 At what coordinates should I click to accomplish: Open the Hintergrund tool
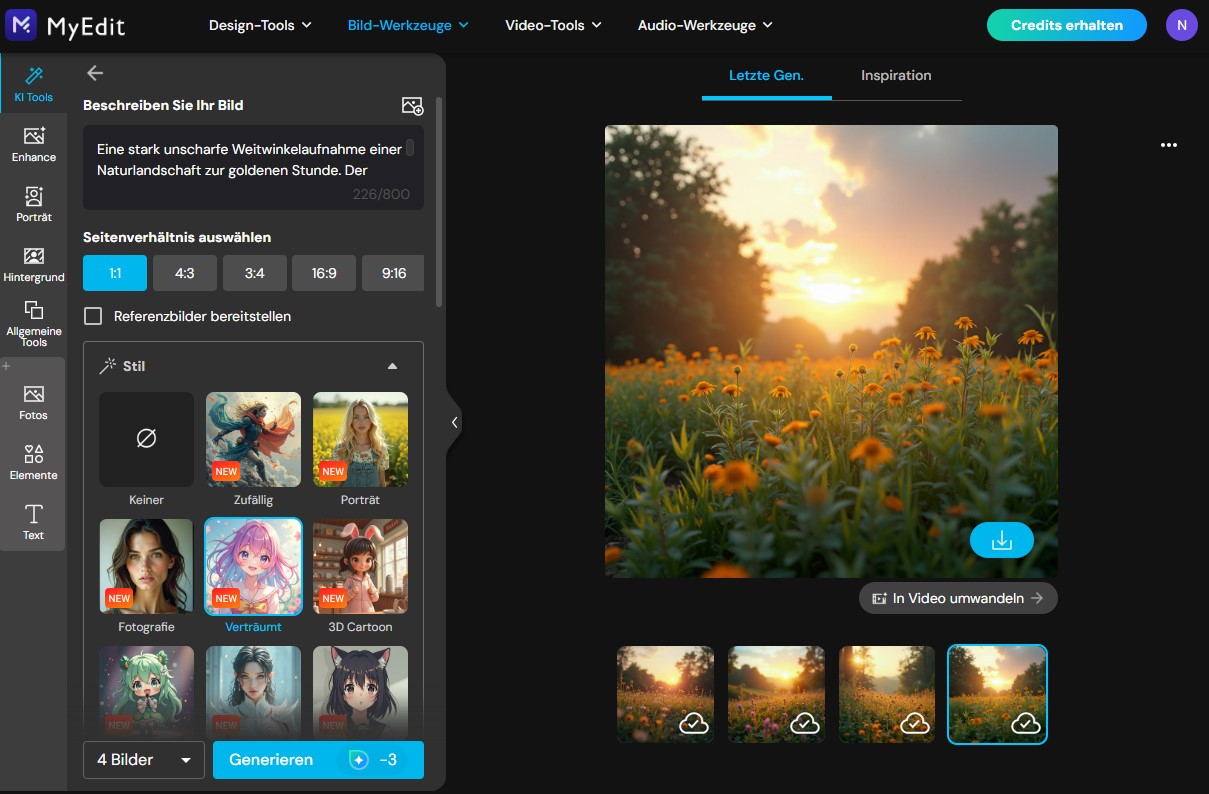[33, 264]
